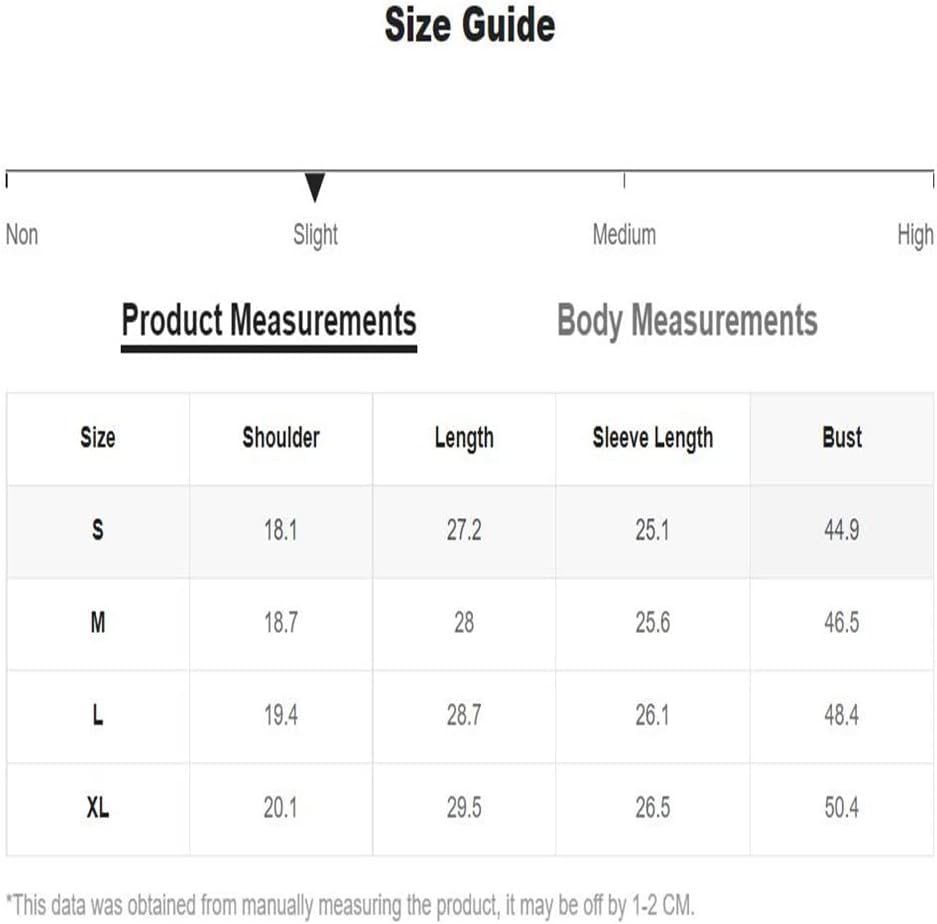Click the Sleeve Length column header

pyautogui.click(x=653, y=438)
